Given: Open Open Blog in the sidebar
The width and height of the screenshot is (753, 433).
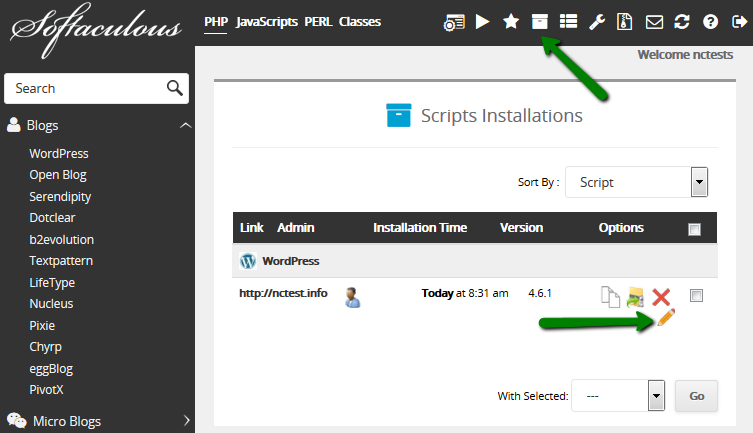Looking at the screenshot, I should point(58,175).
